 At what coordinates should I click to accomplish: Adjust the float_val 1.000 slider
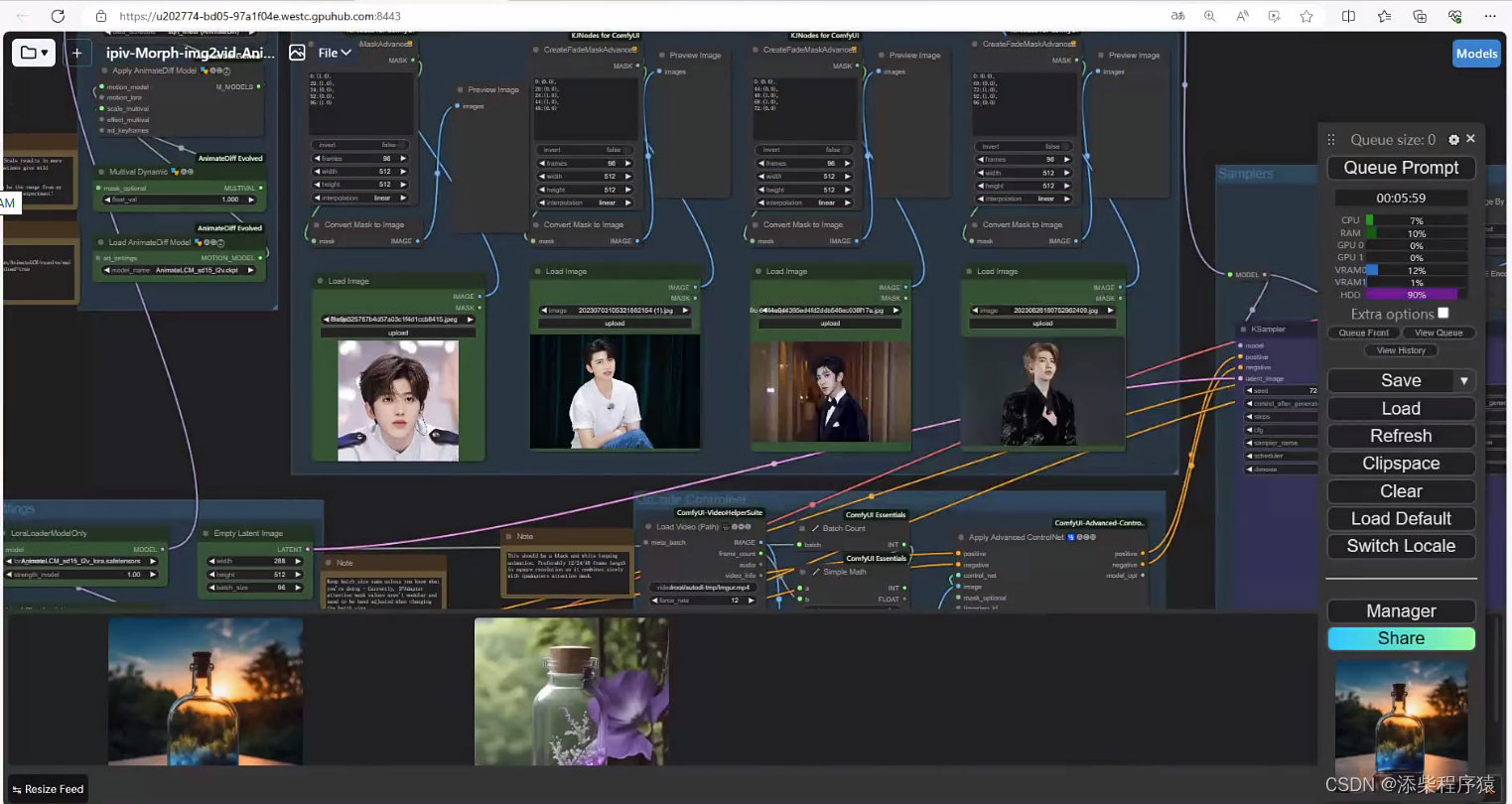(181, 200)
